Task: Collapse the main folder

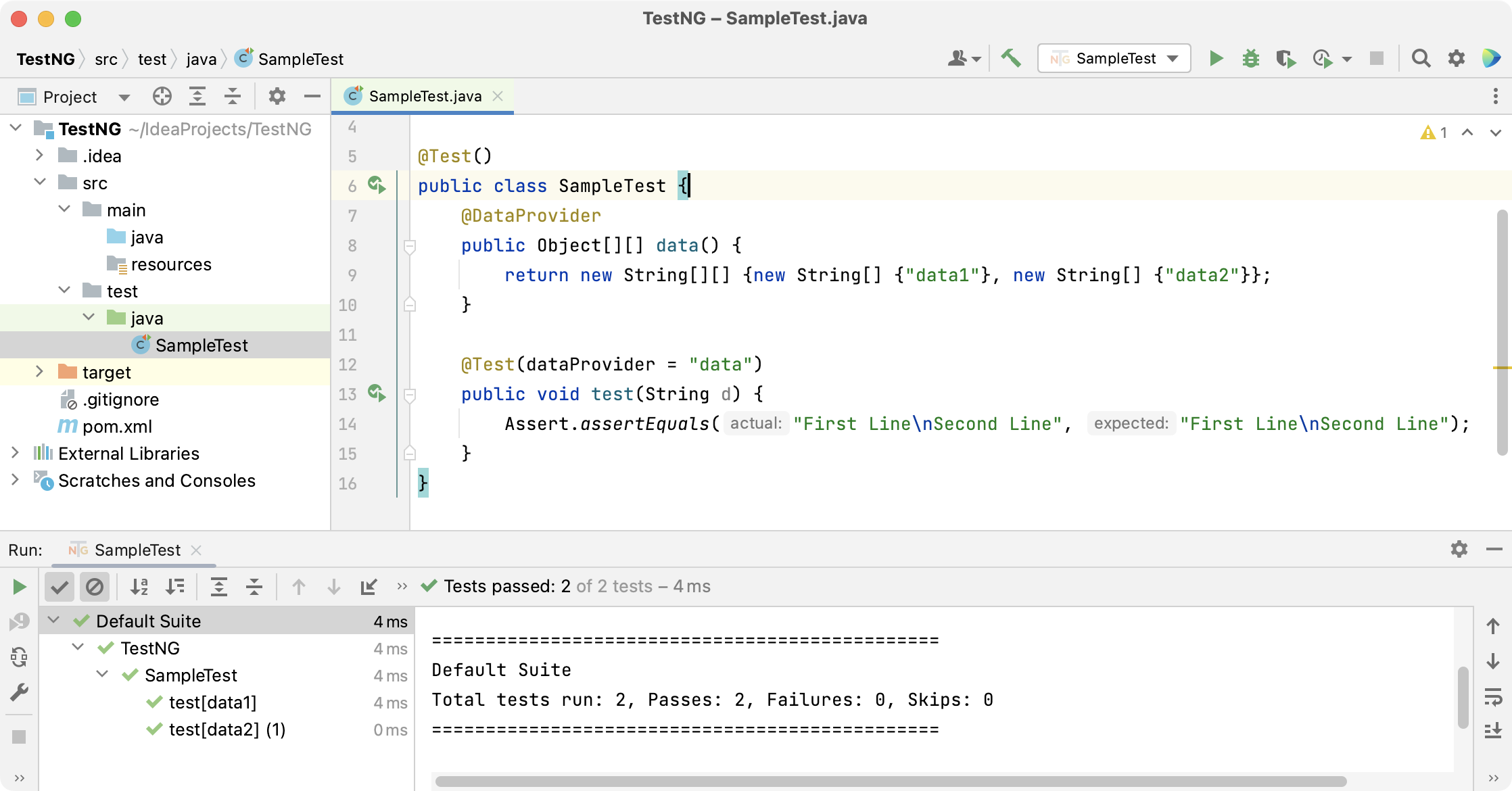Action: coord(64,210)
